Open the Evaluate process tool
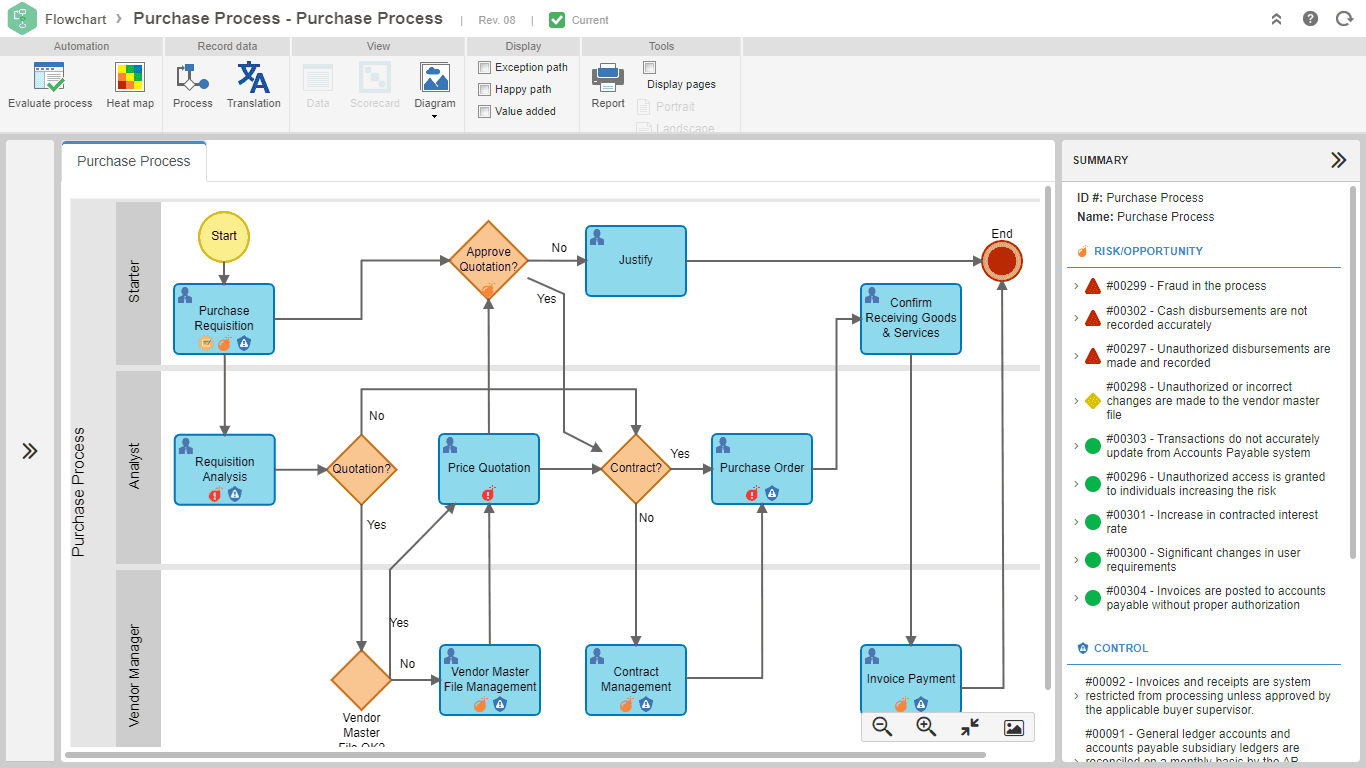Image resolution: width=1366 pixels, height=768 pixels. (x=50, y=86)
